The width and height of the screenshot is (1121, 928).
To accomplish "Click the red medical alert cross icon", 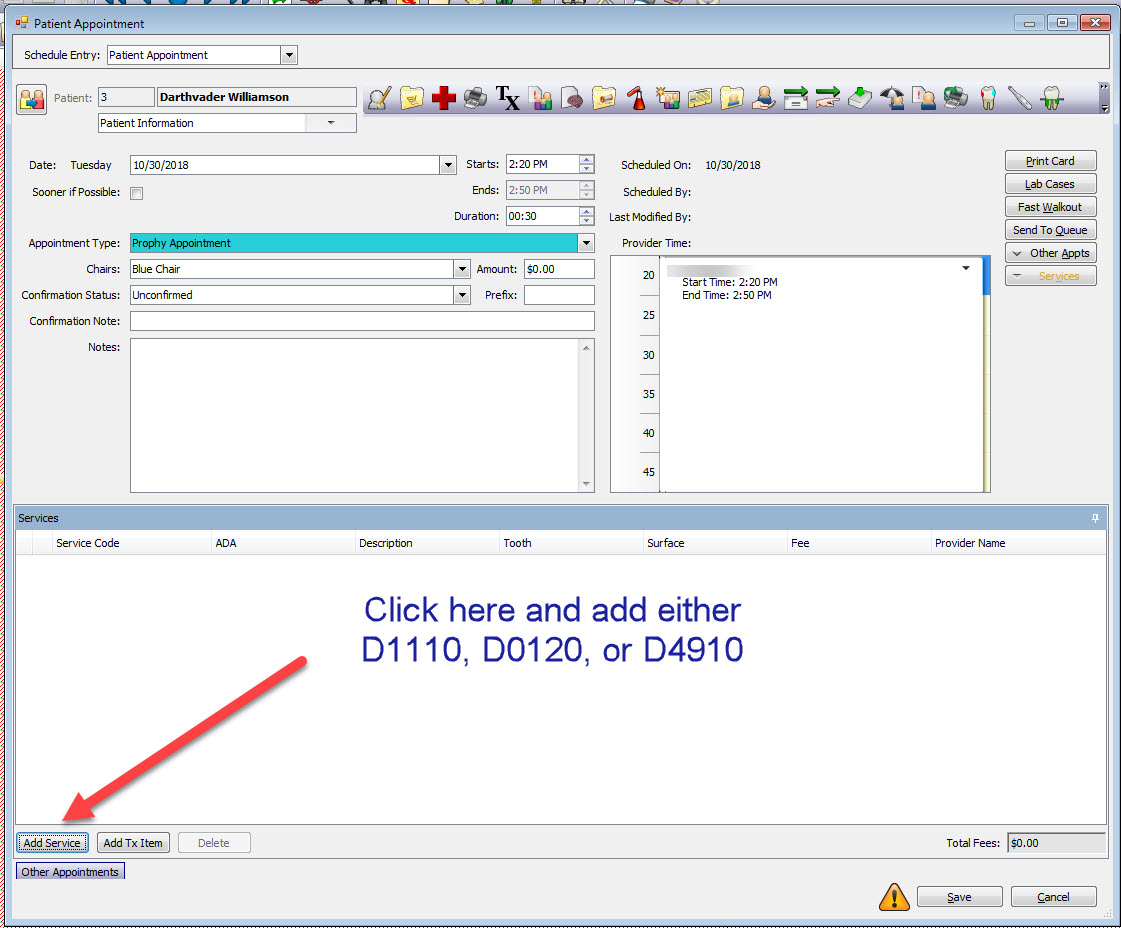I will coord(443,98).
